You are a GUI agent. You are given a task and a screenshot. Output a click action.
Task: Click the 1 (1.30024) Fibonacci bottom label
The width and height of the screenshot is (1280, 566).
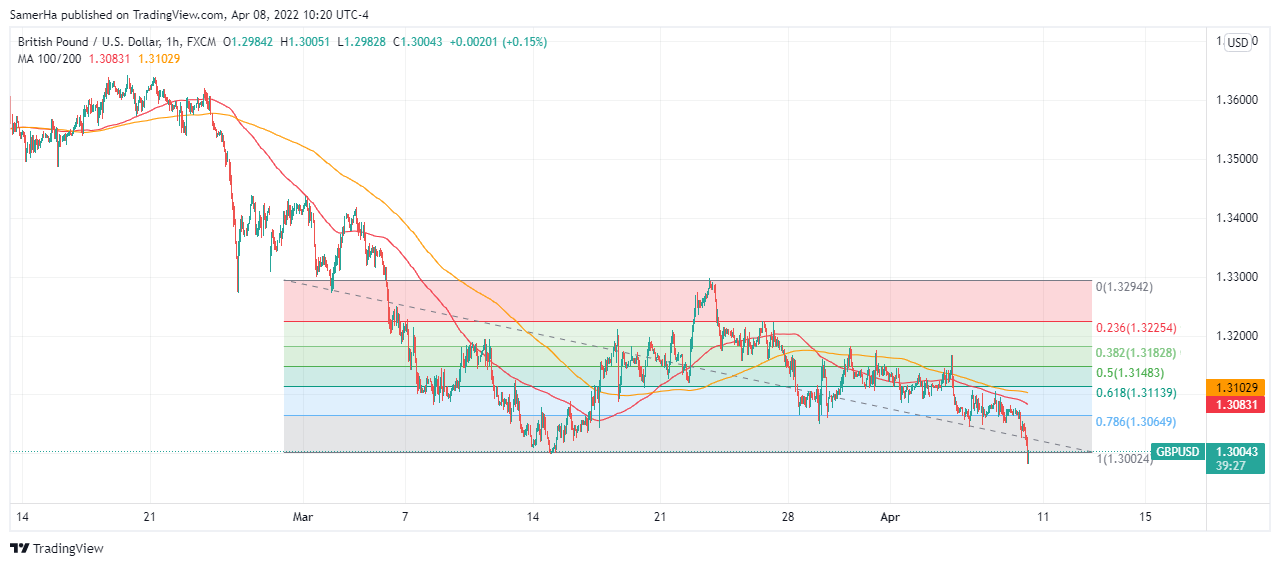pyautogui.click(x=1125, y=459)
